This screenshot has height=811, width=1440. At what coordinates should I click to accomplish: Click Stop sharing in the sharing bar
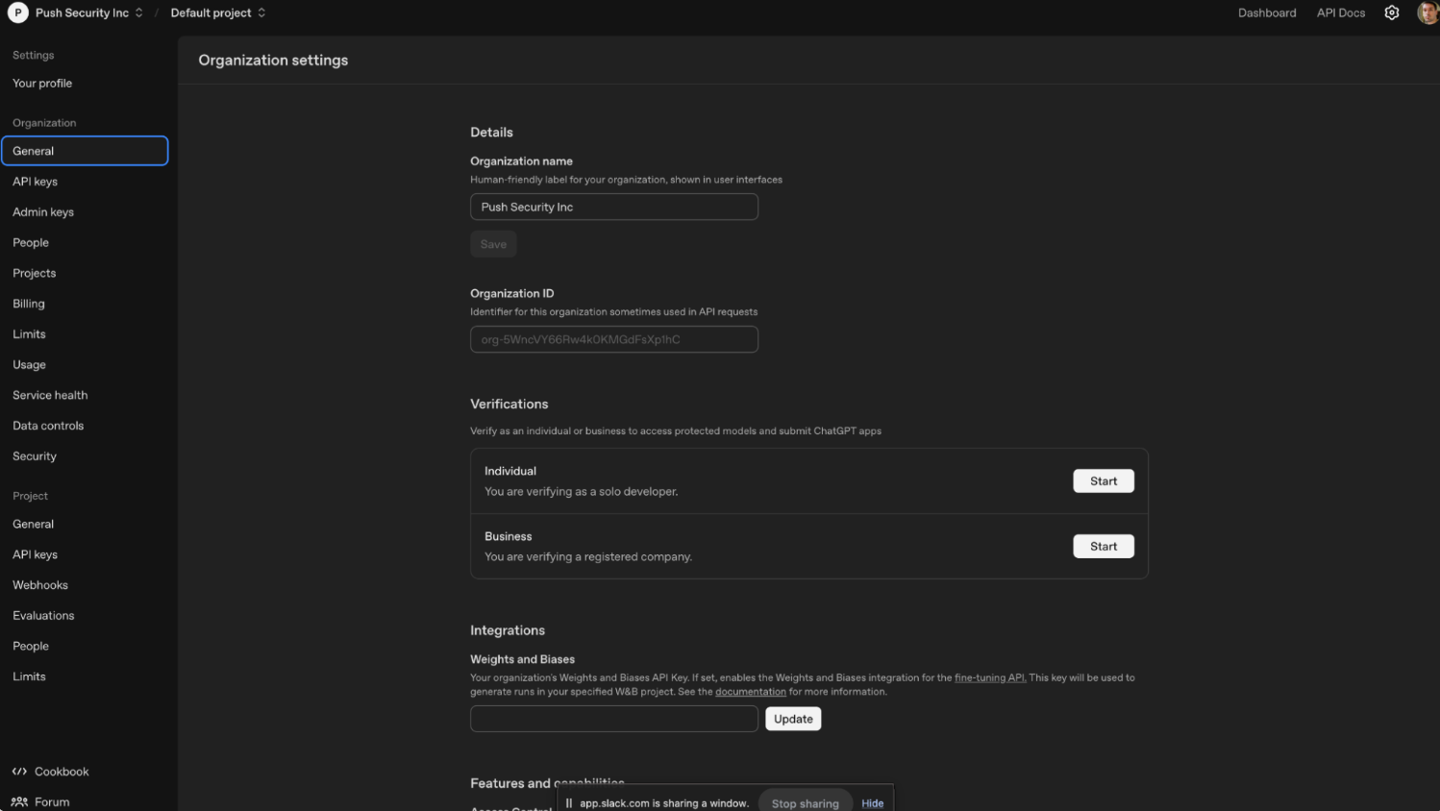[x=805, y=803]
